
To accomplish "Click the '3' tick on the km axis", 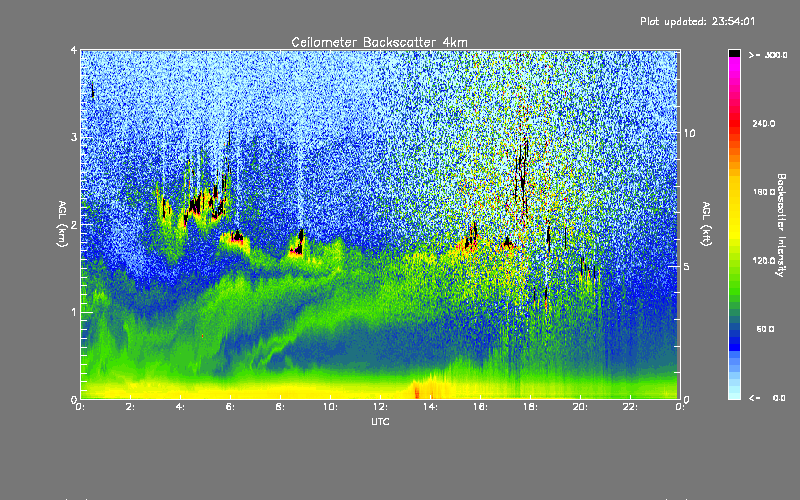I will coord(74,138).
